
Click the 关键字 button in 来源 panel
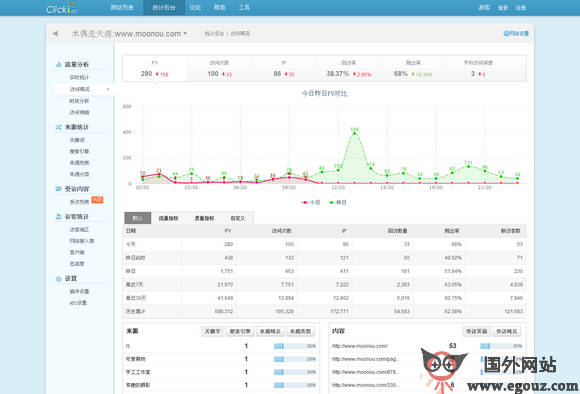pos(212,331)
